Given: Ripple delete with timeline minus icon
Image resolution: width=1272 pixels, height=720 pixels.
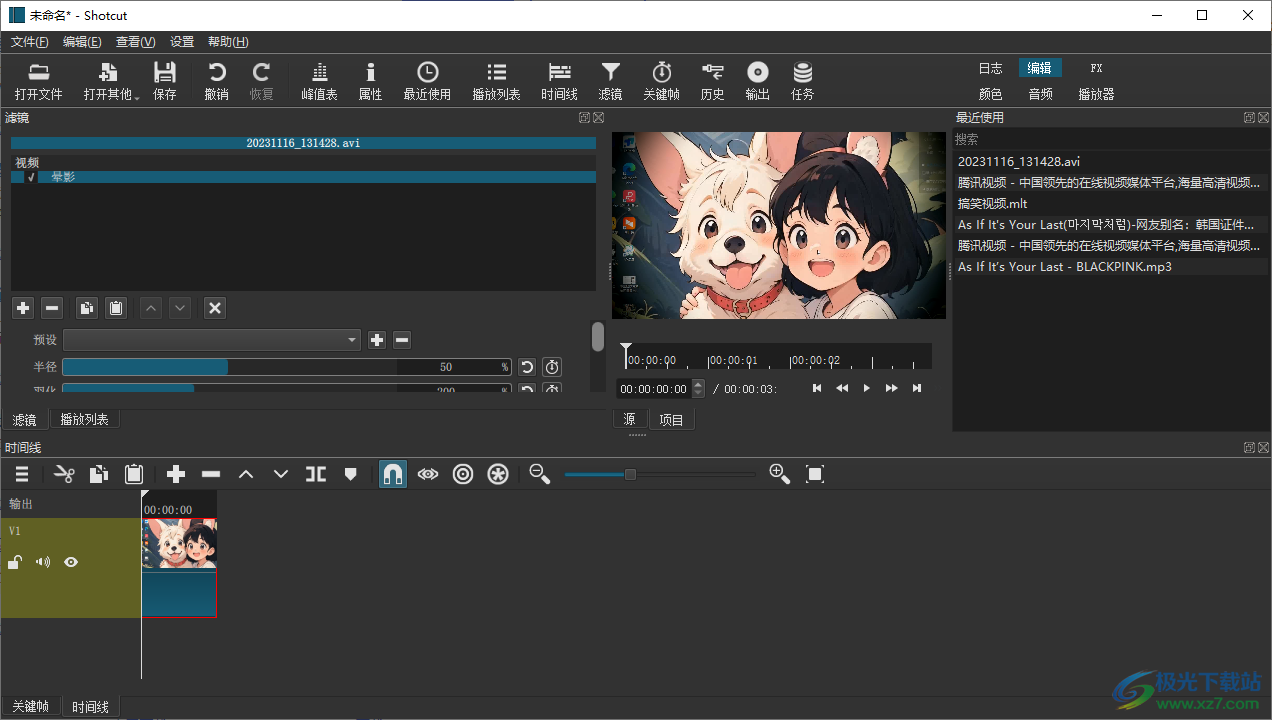Looking at the screenshot, I should pyautogui.click(x=211, y=474).
